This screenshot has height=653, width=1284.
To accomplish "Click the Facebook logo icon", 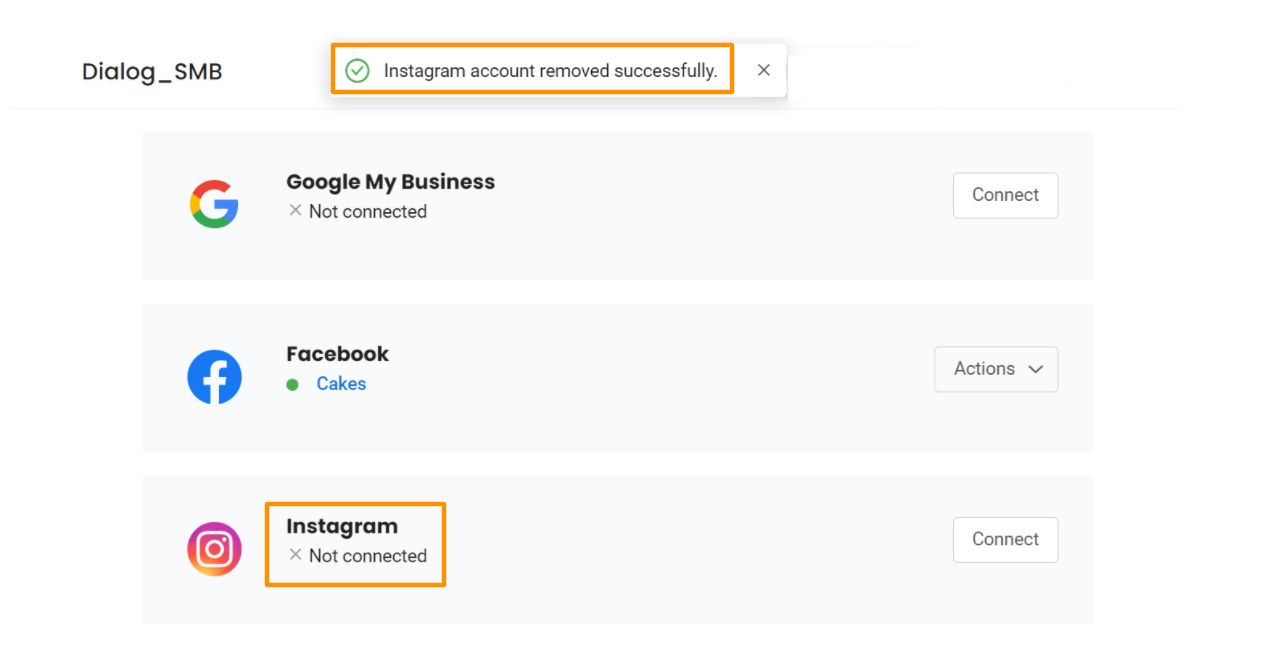I will pyautogui.click(x=214, y=377).
